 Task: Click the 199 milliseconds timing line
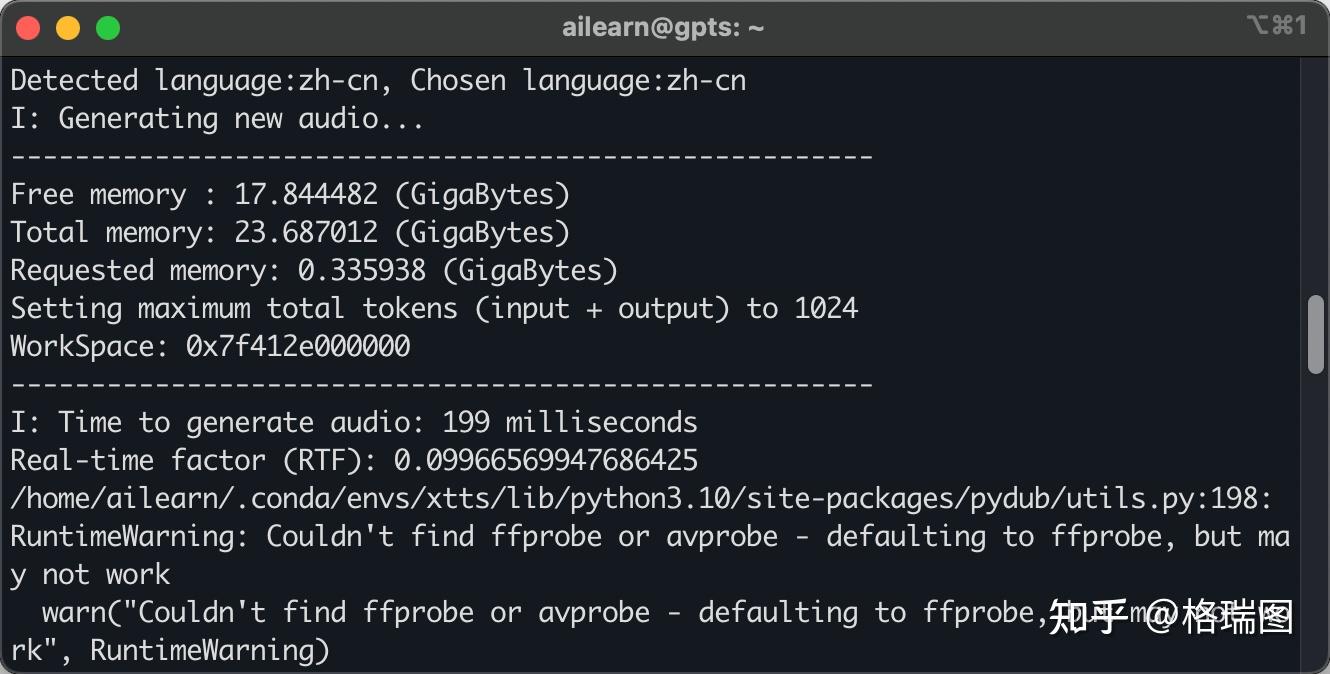click(354, 422)
